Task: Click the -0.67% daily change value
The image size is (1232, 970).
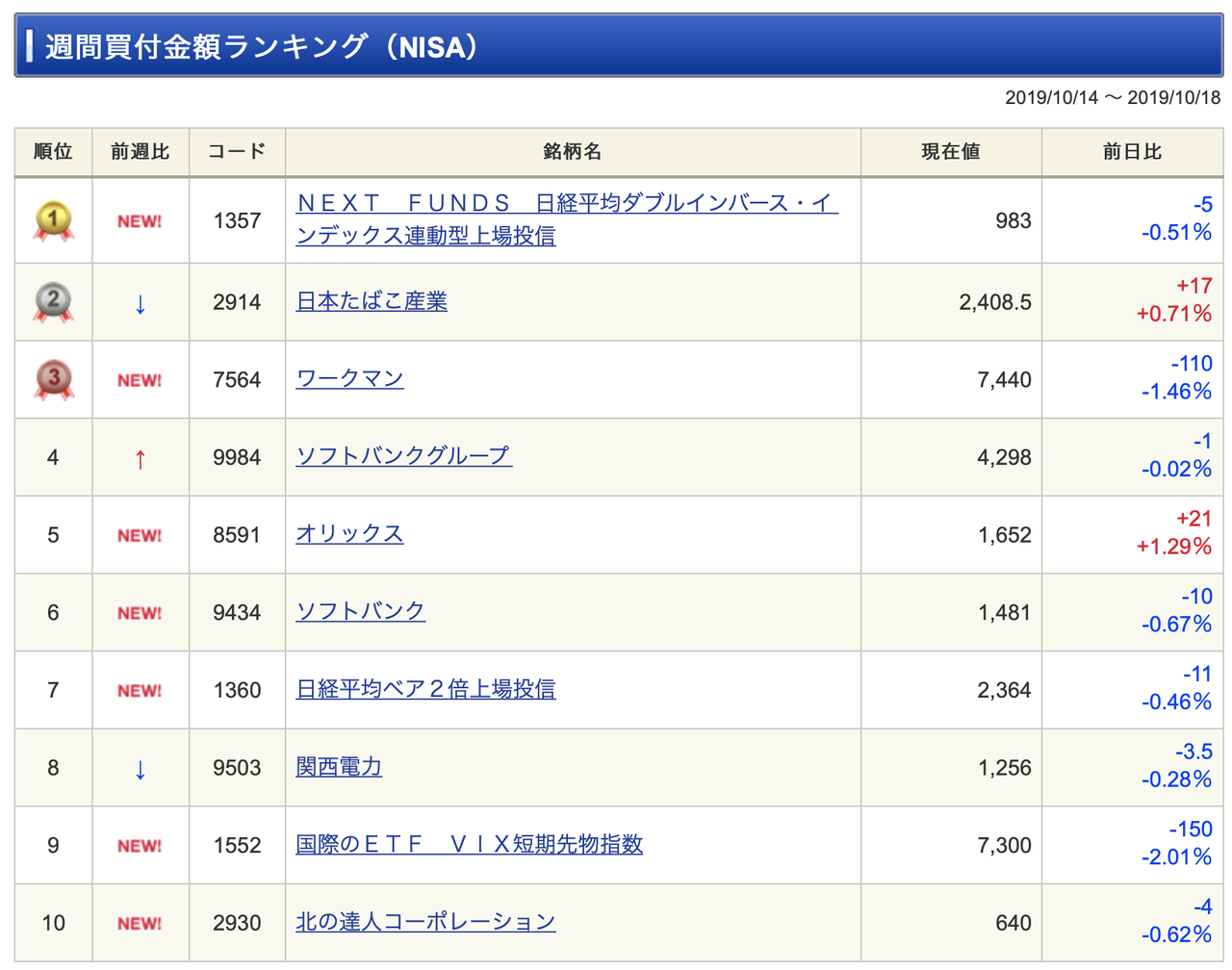Action: click(x=1176, y=625)
